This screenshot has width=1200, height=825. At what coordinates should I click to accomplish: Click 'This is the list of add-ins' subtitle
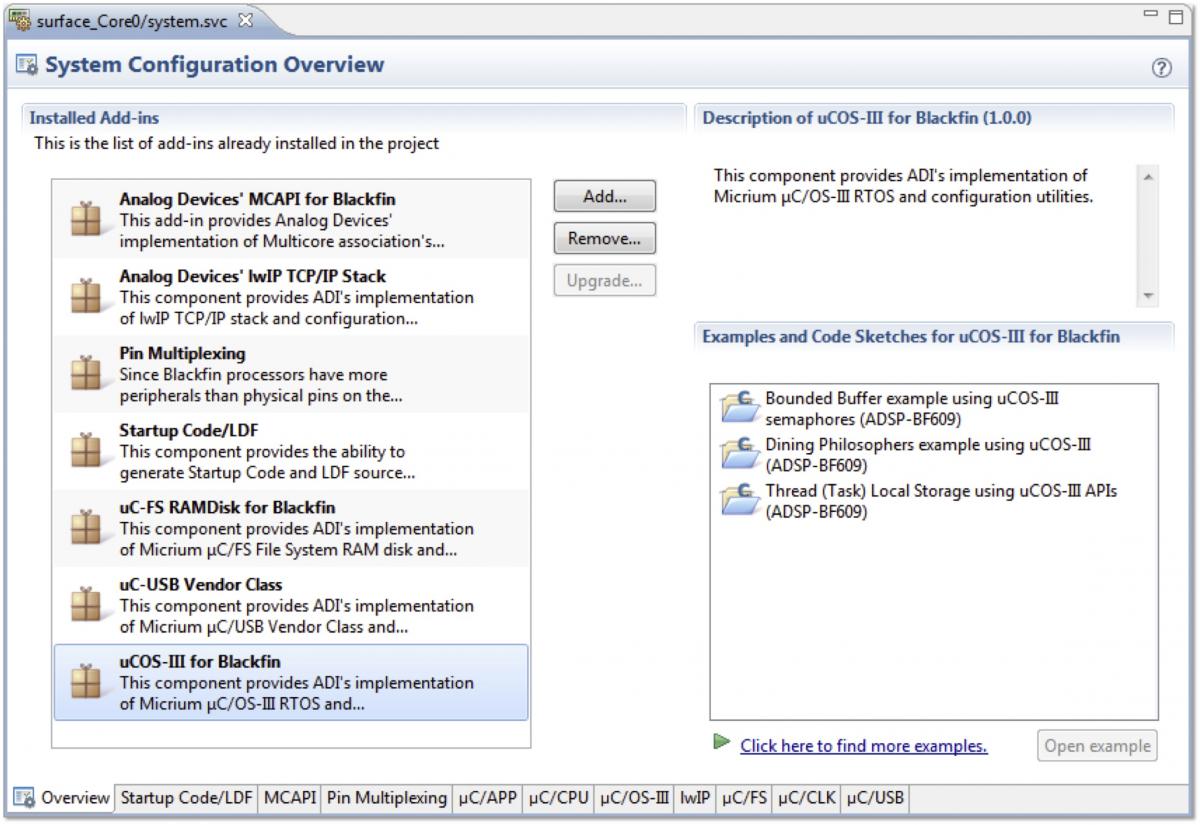[x=237, y=143]
